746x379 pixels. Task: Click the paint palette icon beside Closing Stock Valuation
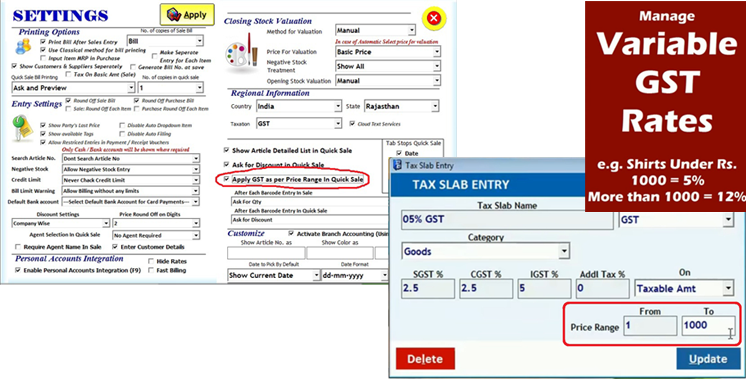point(241,53)
